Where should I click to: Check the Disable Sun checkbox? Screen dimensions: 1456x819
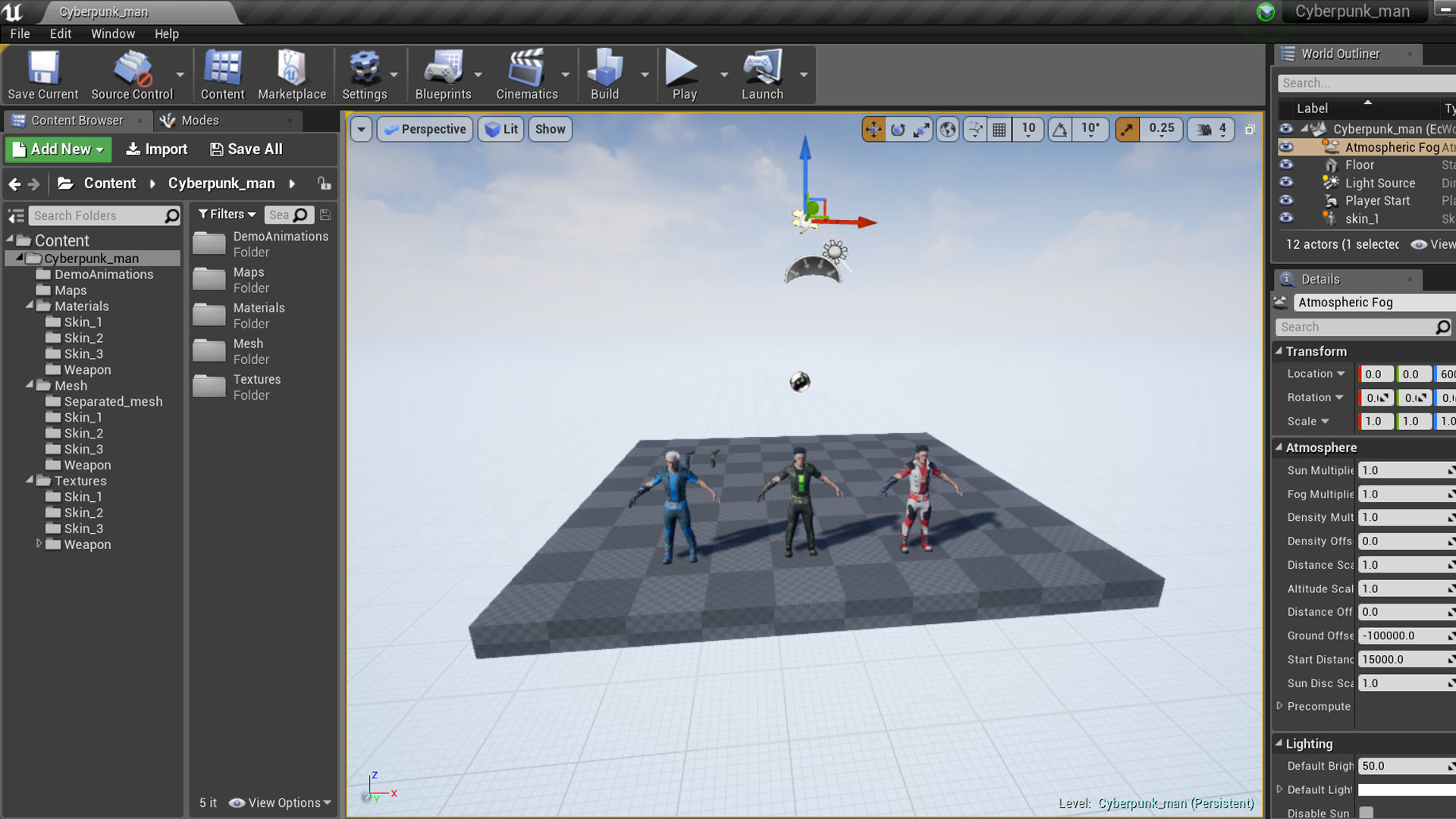[1367, 812]
